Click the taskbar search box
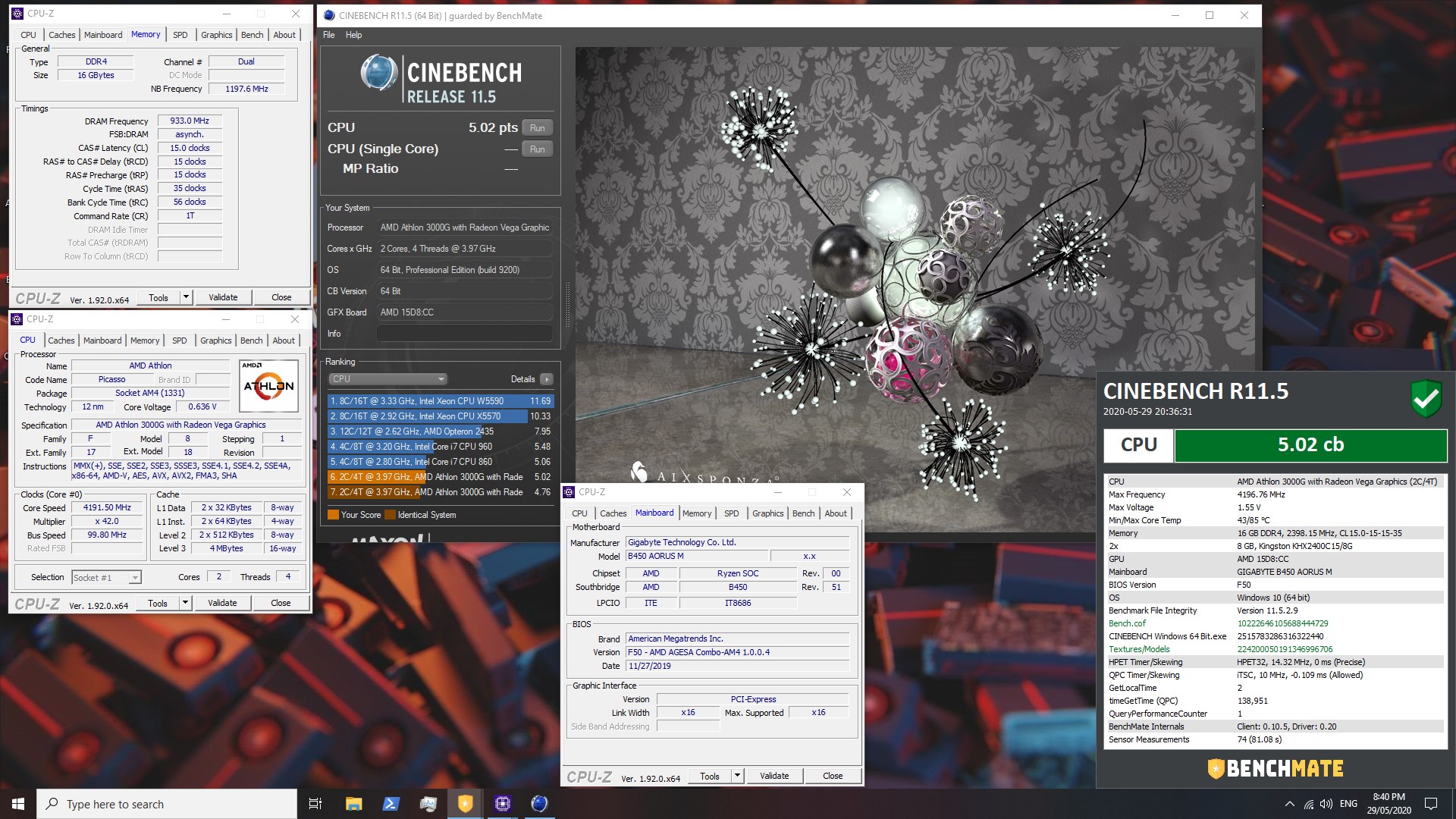The width and height of the screenshot is (1456, 819). [167, 804]
